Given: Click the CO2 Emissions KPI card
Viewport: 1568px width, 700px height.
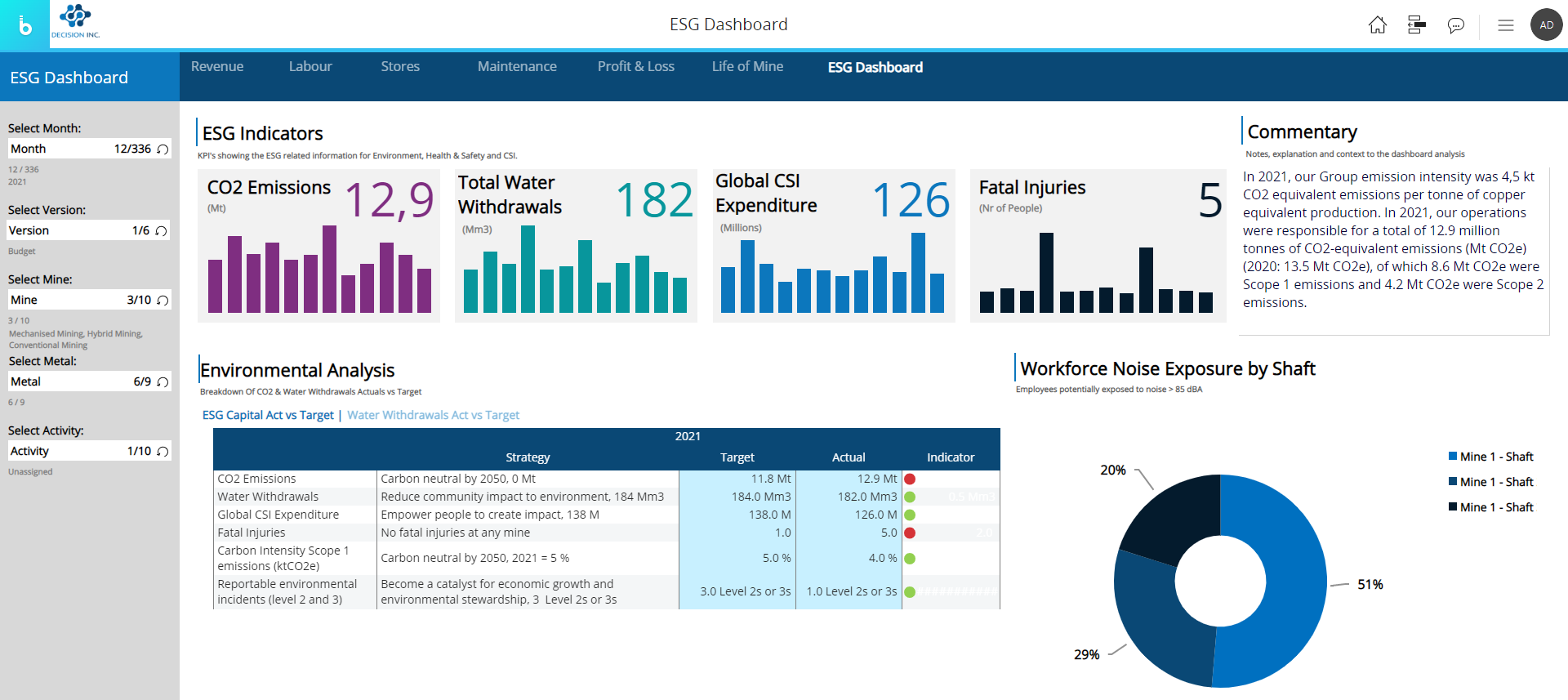Looking at the screenshot, I should pos(318,246).
